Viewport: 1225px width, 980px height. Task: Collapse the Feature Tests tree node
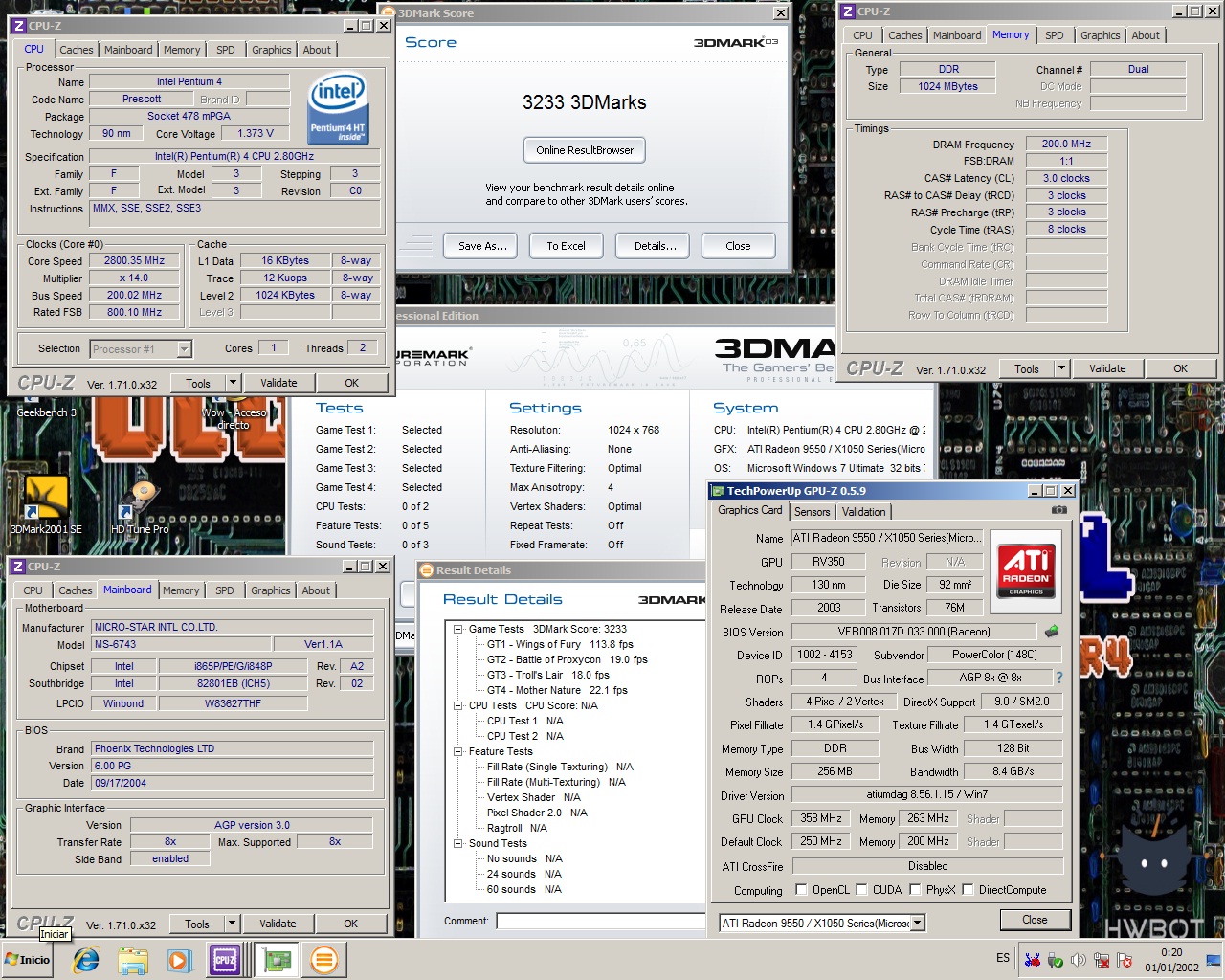(x=458, y=751)
